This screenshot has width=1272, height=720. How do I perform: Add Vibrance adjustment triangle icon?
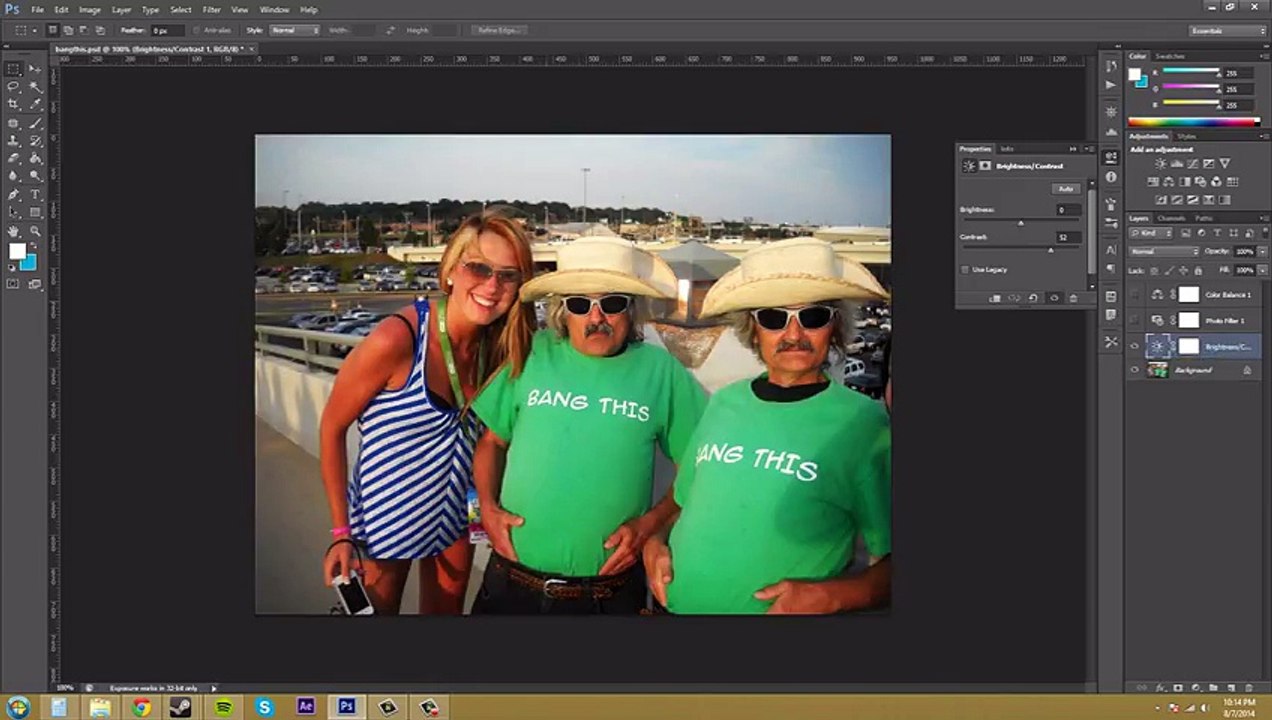coord(1225,163)
